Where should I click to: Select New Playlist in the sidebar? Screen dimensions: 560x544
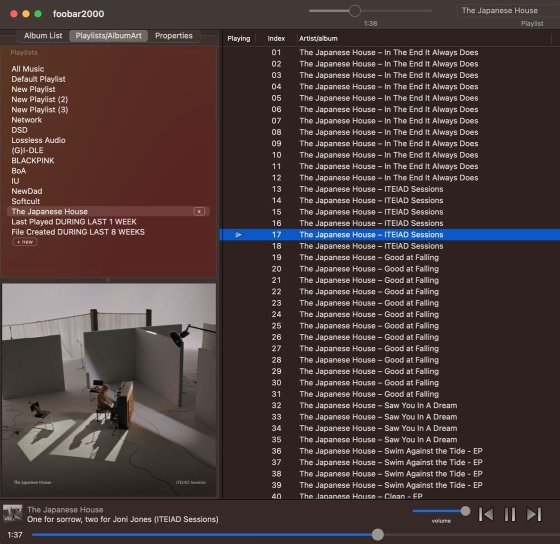click(33, 89)
